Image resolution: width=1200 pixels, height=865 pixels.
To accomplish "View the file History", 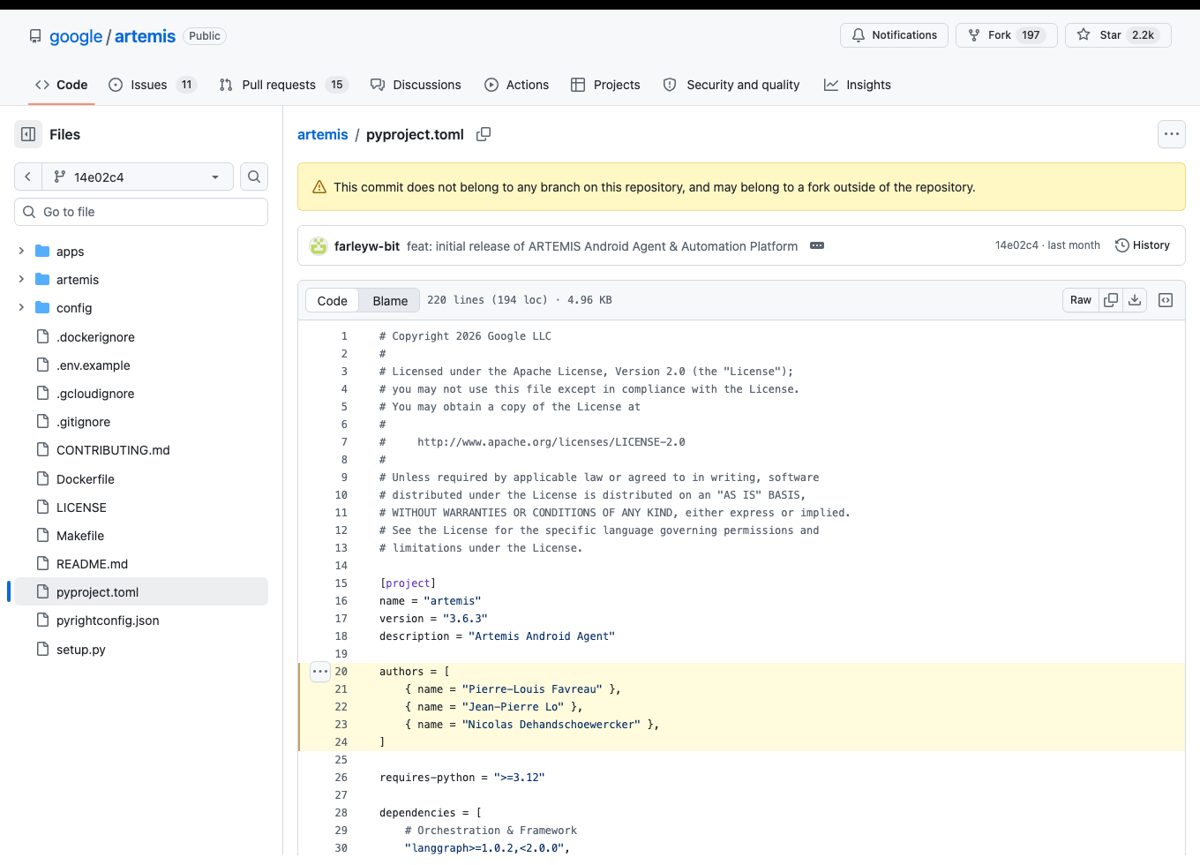I will coord(1142,245).
